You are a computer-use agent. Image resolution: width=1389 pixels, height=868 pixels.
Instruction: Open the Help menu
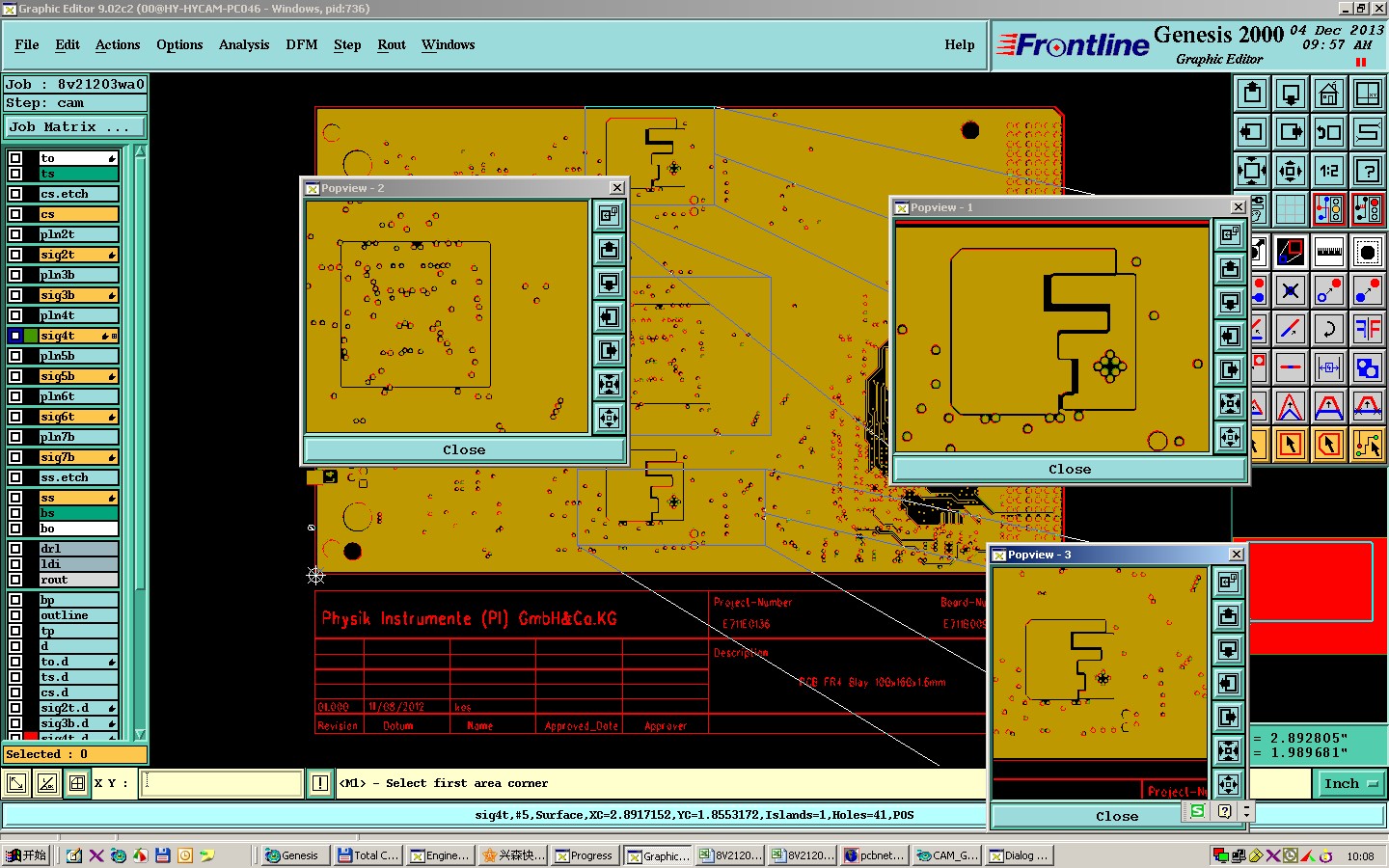[960, 44]
